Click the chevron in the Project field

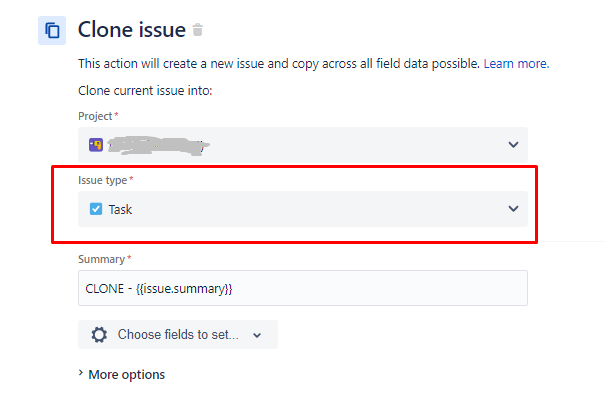coord(513,145)
